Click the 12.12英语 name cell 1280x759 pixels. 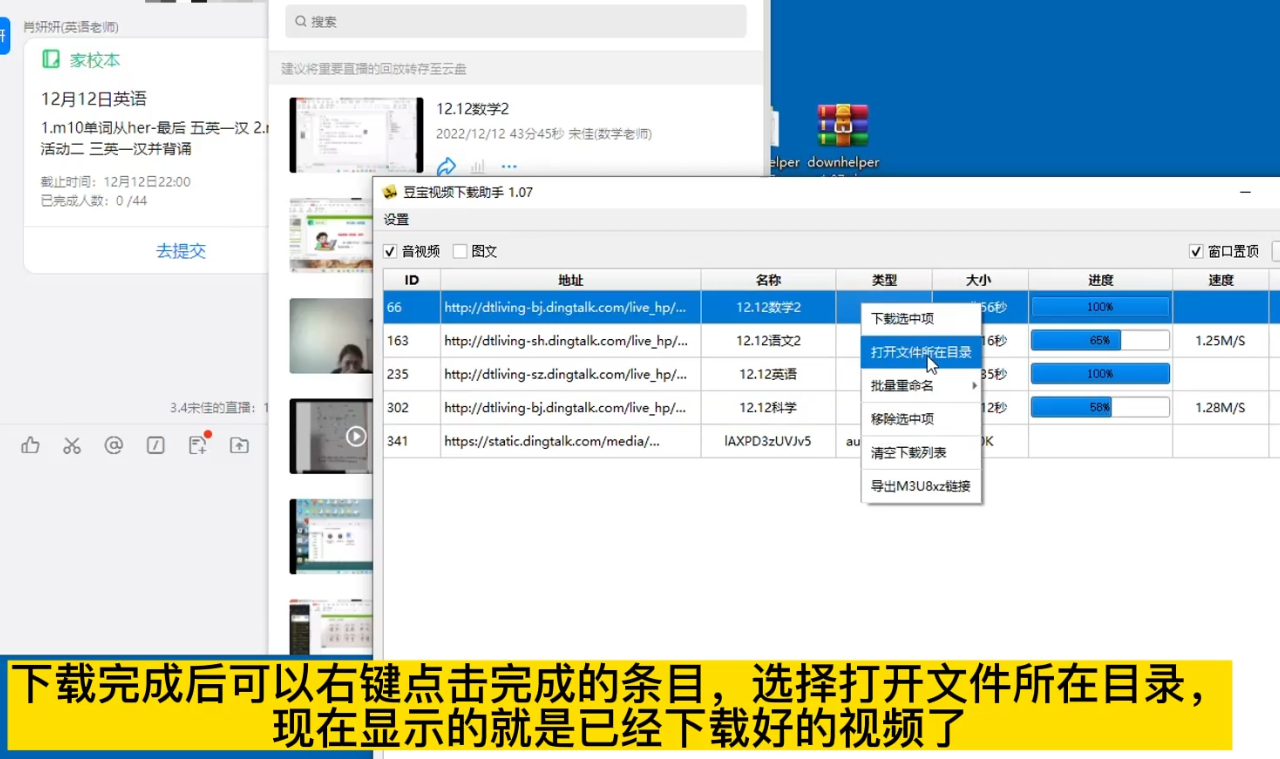(769, 374)
